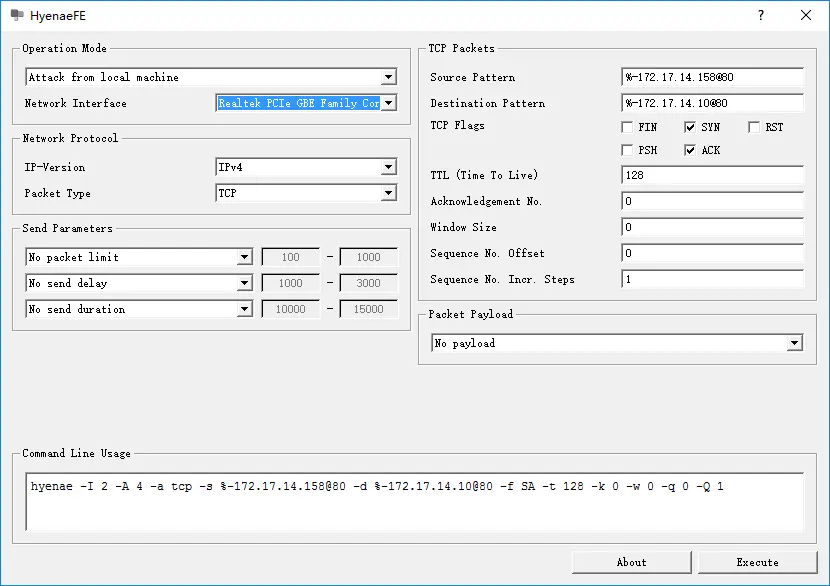The image size is (830, 586).
Task: Open the Packet Type dropdown
Action: 388,193
